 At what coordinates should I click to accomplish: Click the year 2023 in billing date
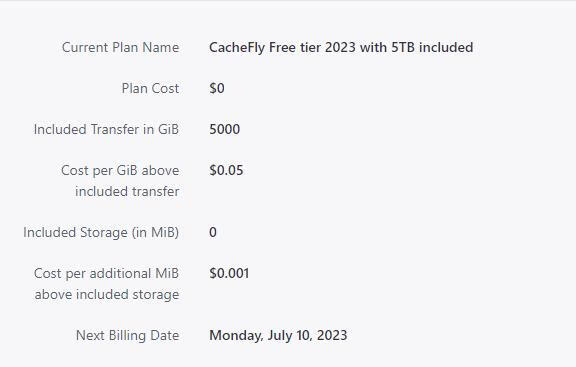pyautogui.click(x=332, y=335)
